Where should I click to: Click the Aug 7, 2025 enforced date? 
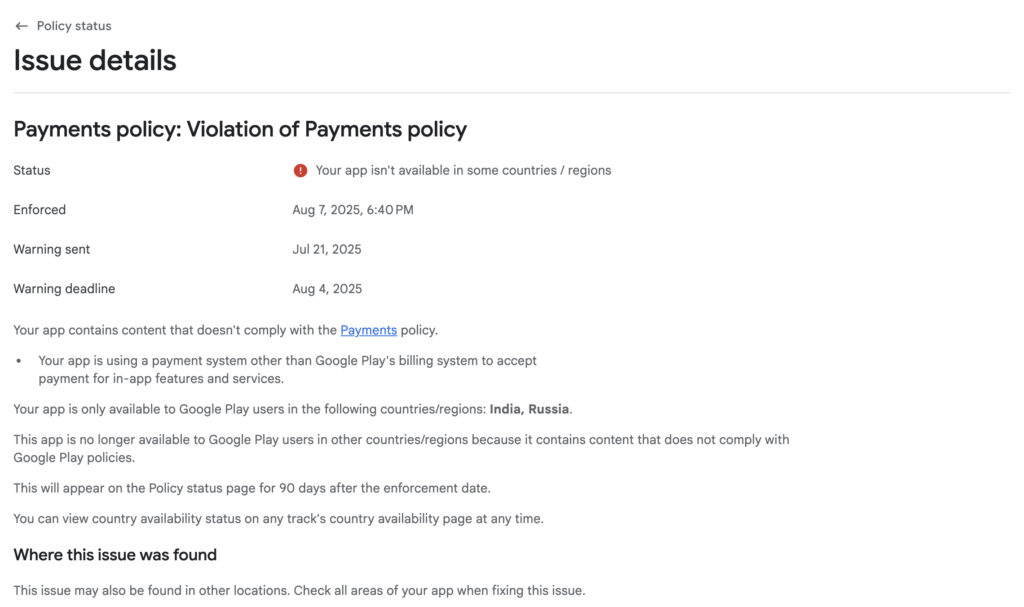[353, 210]
